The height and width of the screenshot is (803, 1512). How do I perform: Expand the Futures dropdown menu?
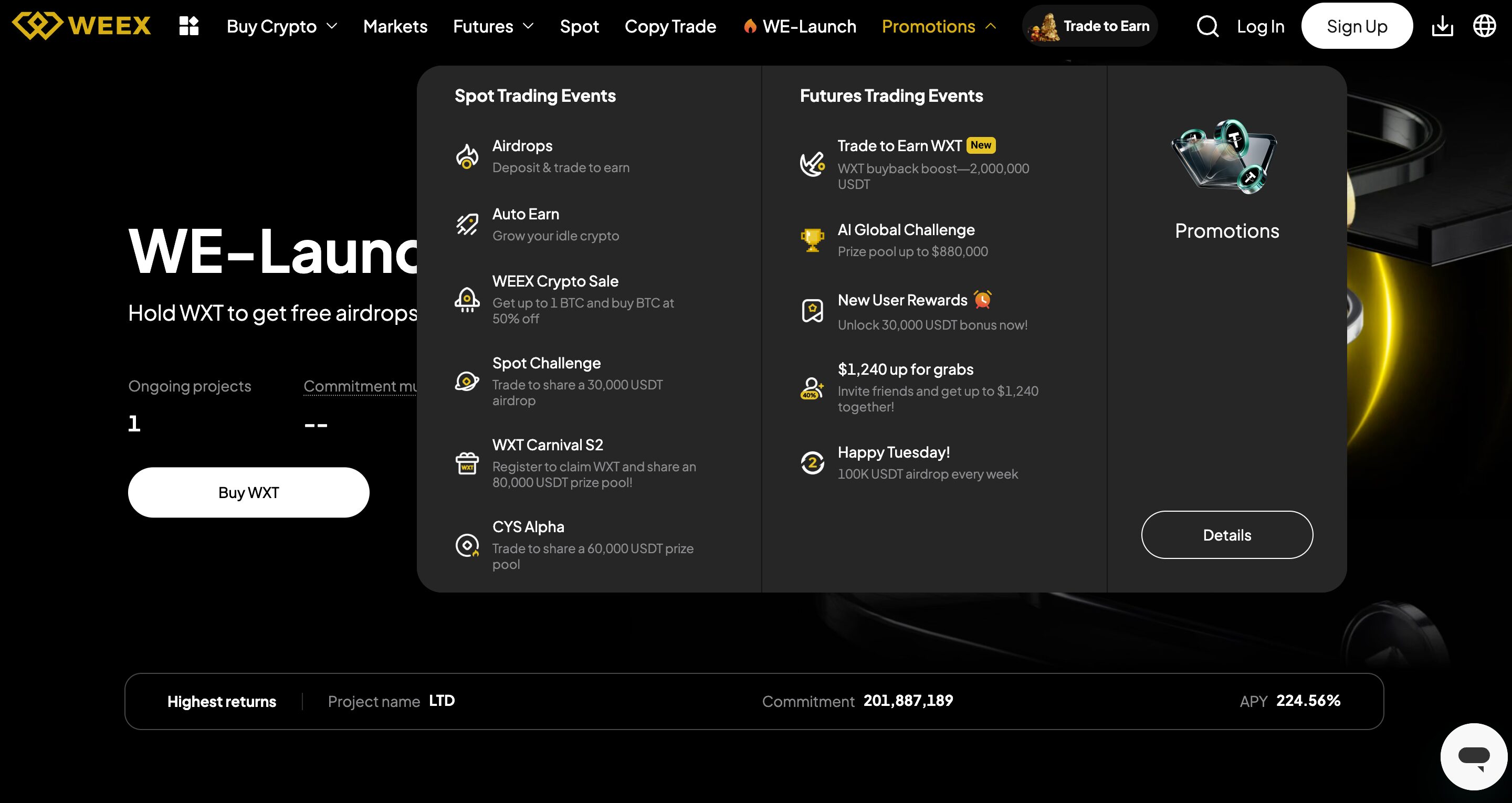click(x=493, y=26)
